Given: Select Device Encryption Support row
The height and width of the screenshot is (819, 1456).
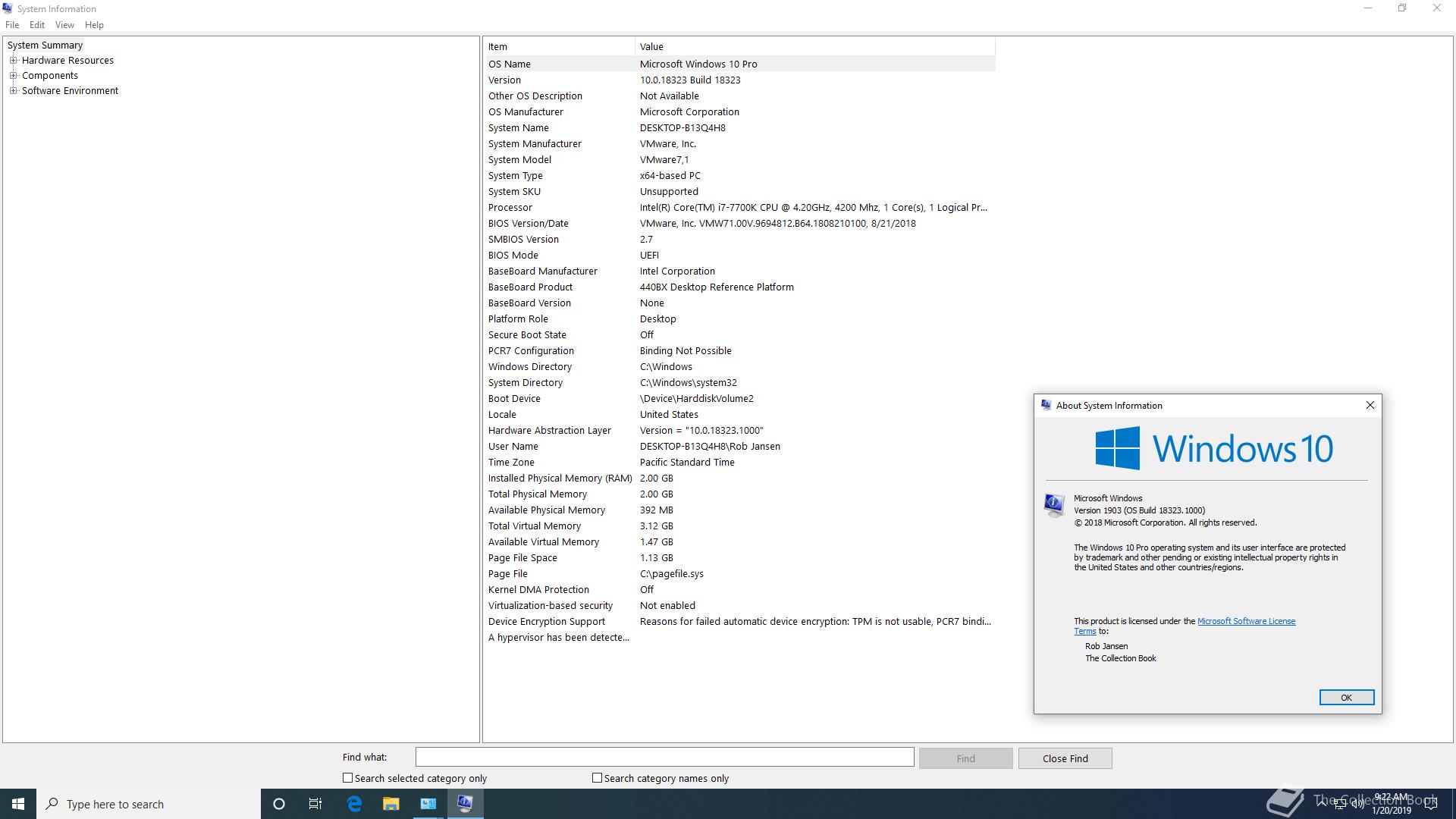Looking at the screenshot, I should pyautogui.click(x=740, y=621).
